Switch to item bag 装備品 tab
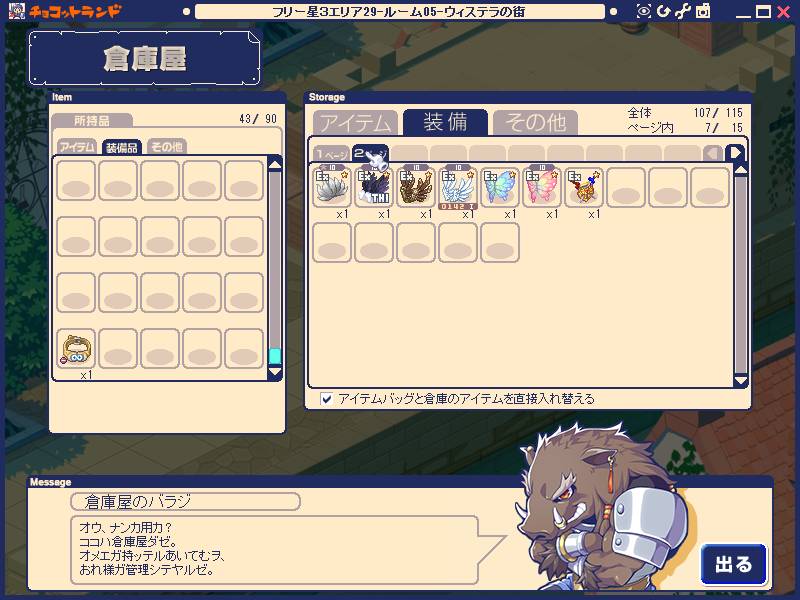 tap(121, 147)
